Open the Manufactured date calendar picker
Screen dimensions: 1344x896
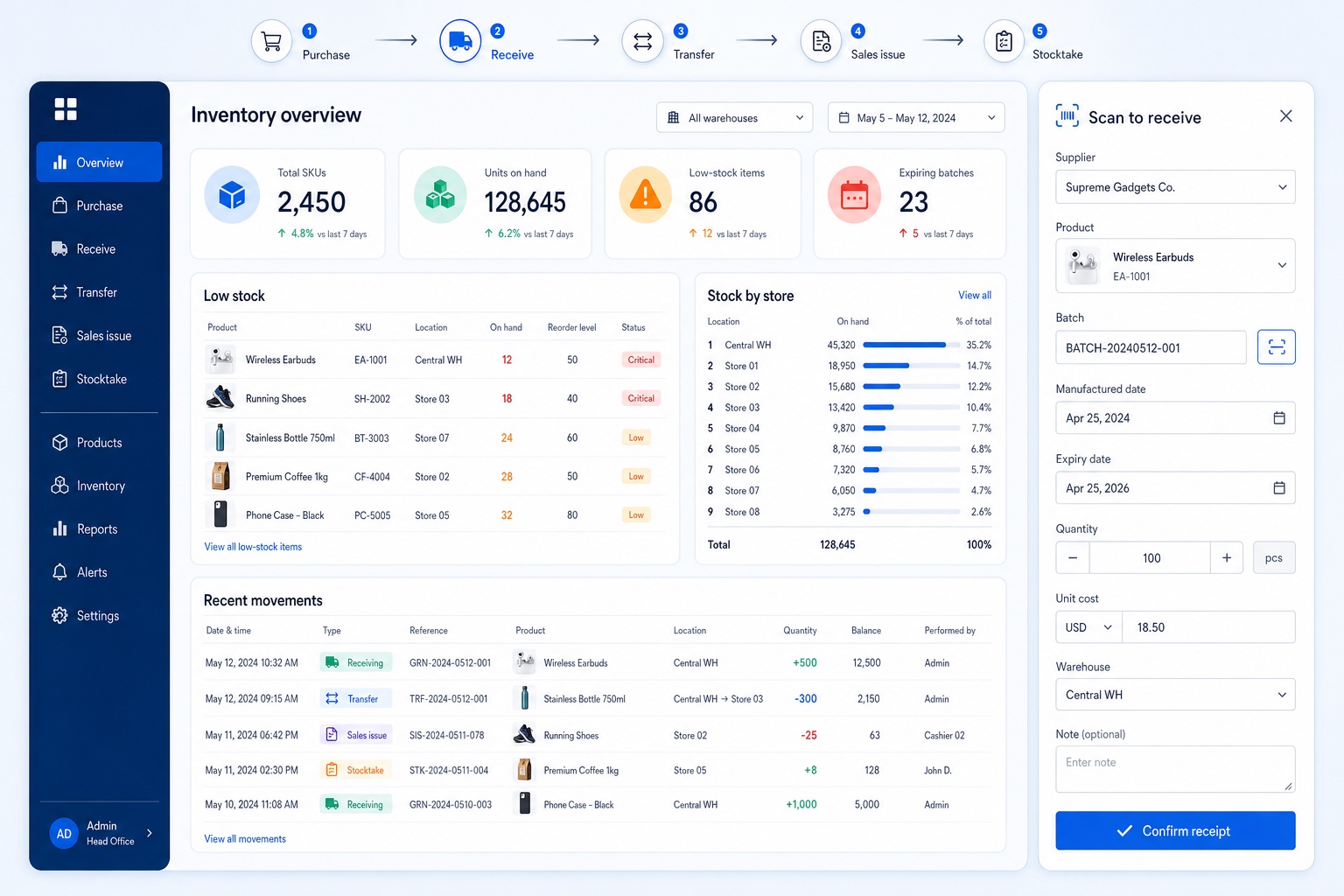1278,418
